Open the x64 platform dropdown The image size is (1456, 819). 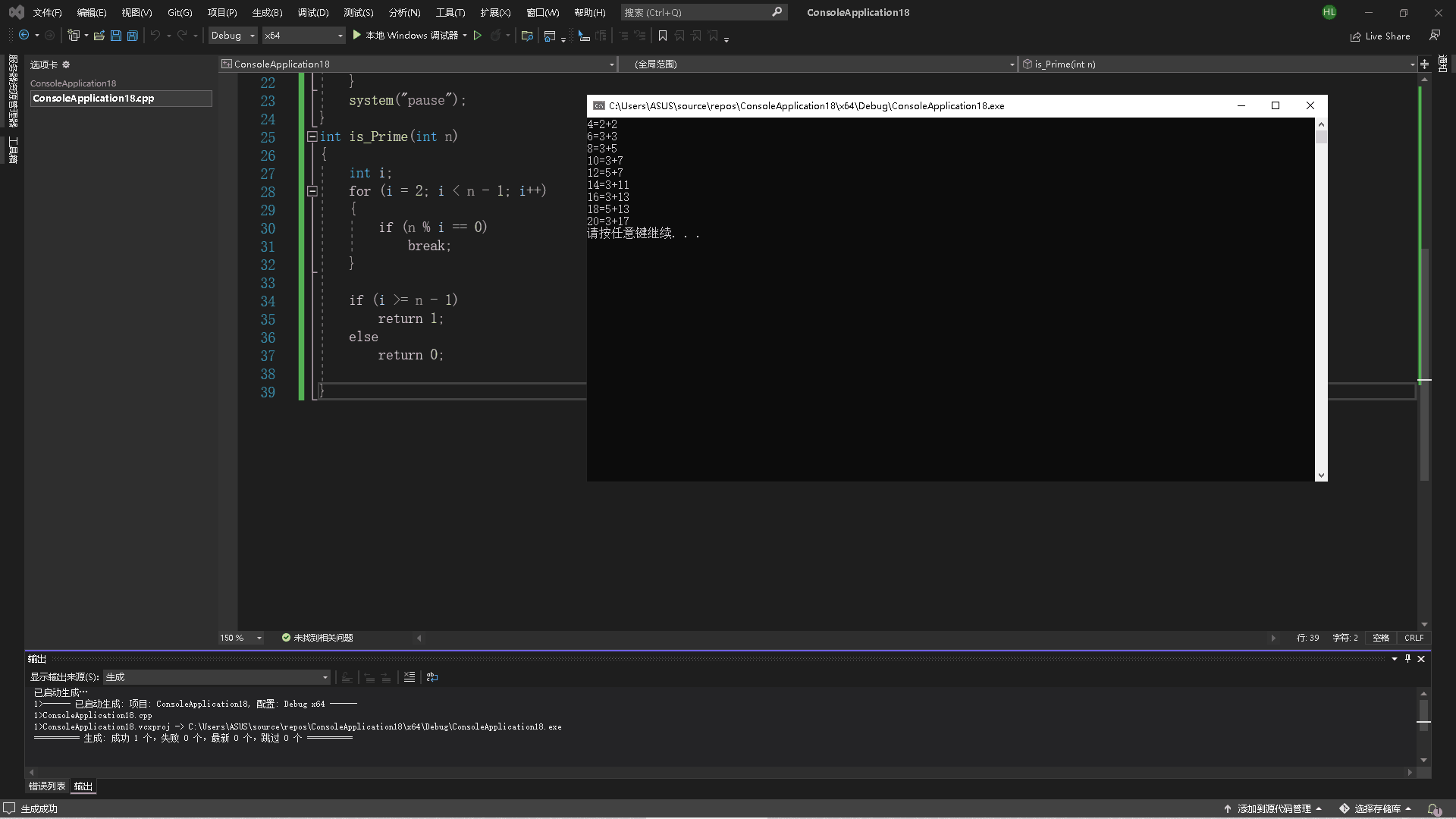(x=303, y=36)
